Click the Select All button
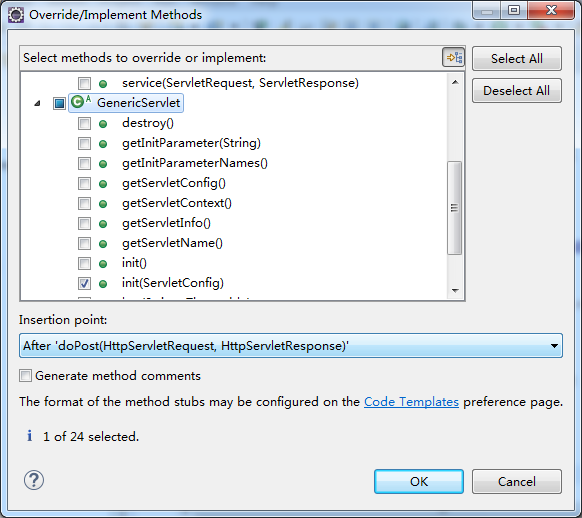 [x=517, y=58]
